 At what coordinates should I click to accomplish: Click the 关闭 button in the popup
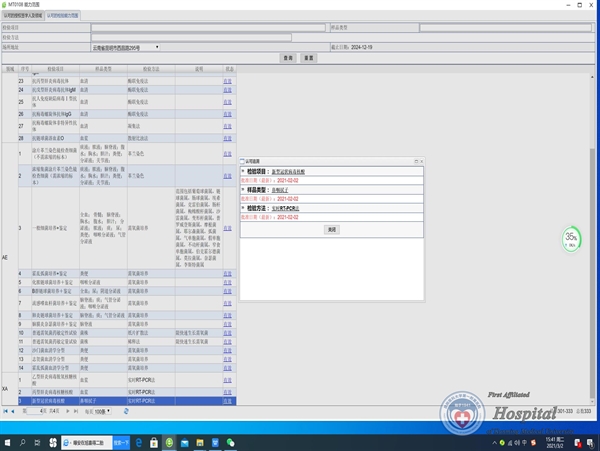coord(332,230)
